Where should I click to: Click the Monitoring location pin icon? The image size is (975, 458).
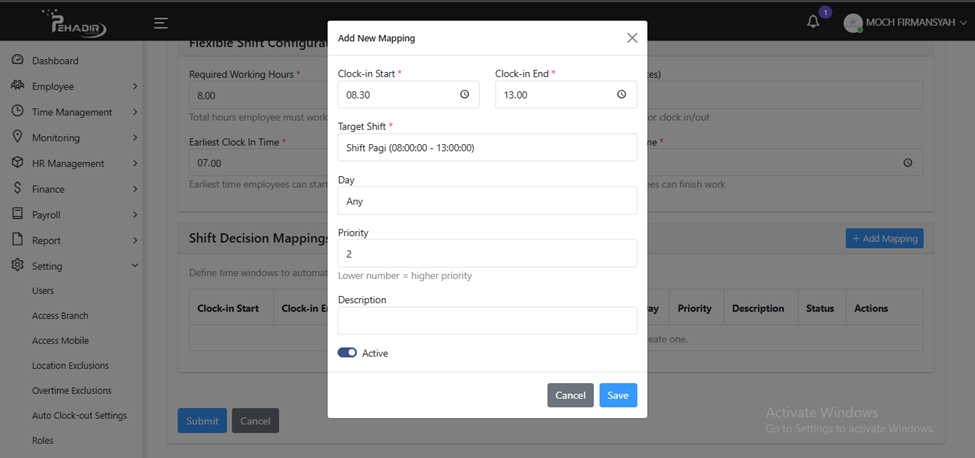[17, 137]
